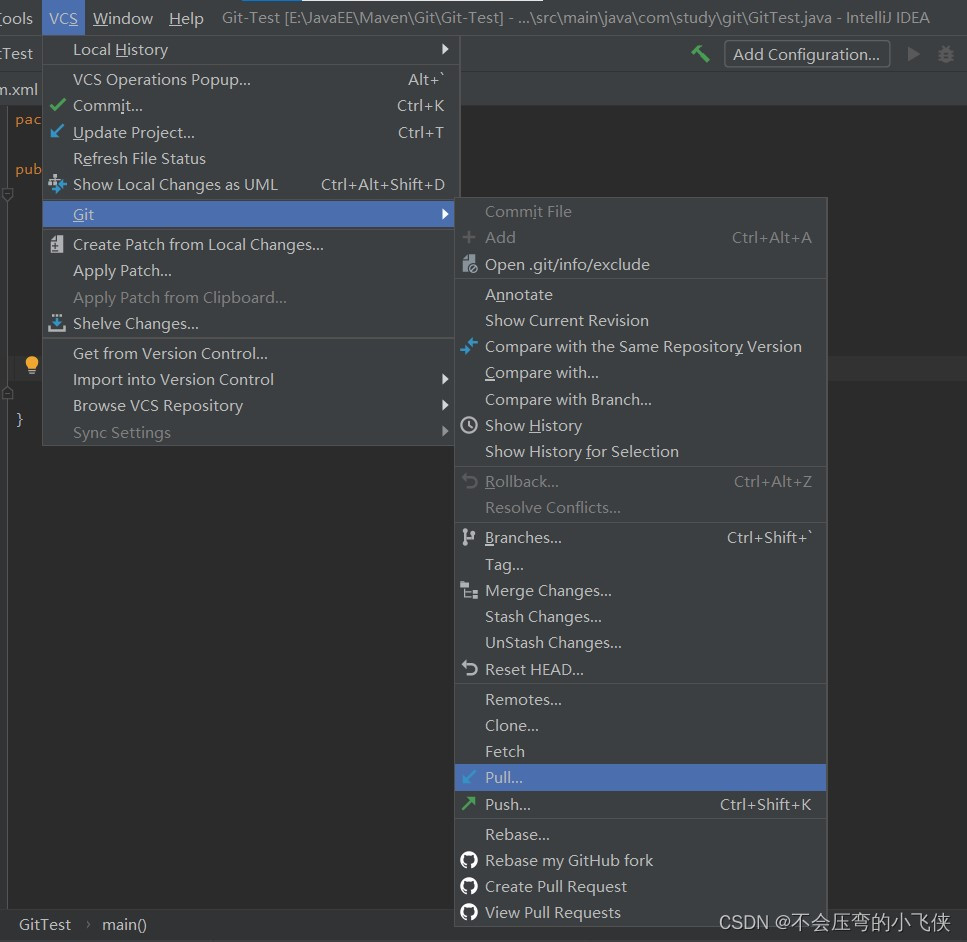Viewport: 967px width, 942px height.
Task: Collapse the code fold marker near class declaration
Action: (8, 195)
